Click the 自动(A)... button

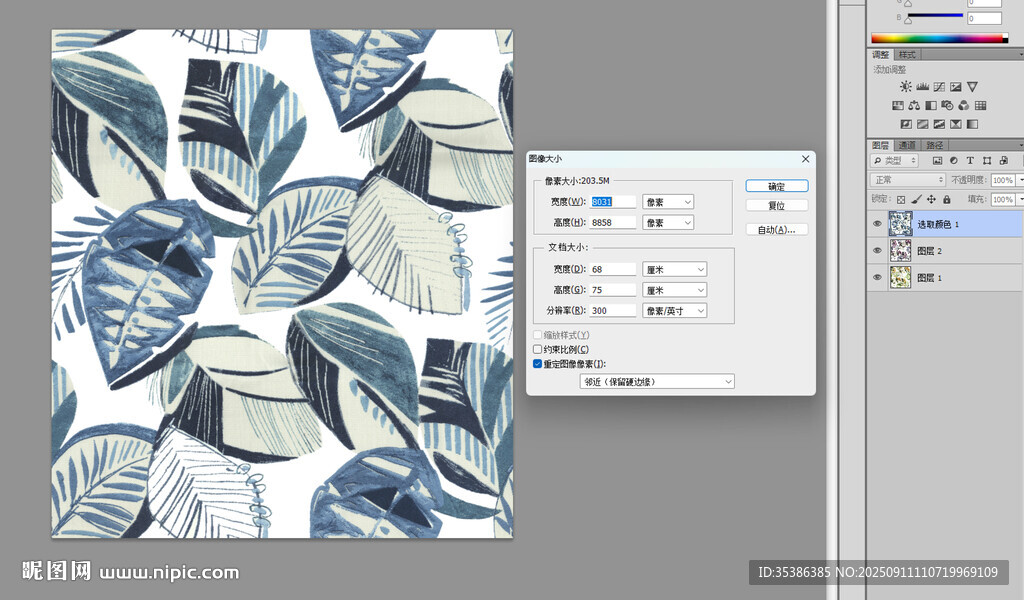click(776, 230)
